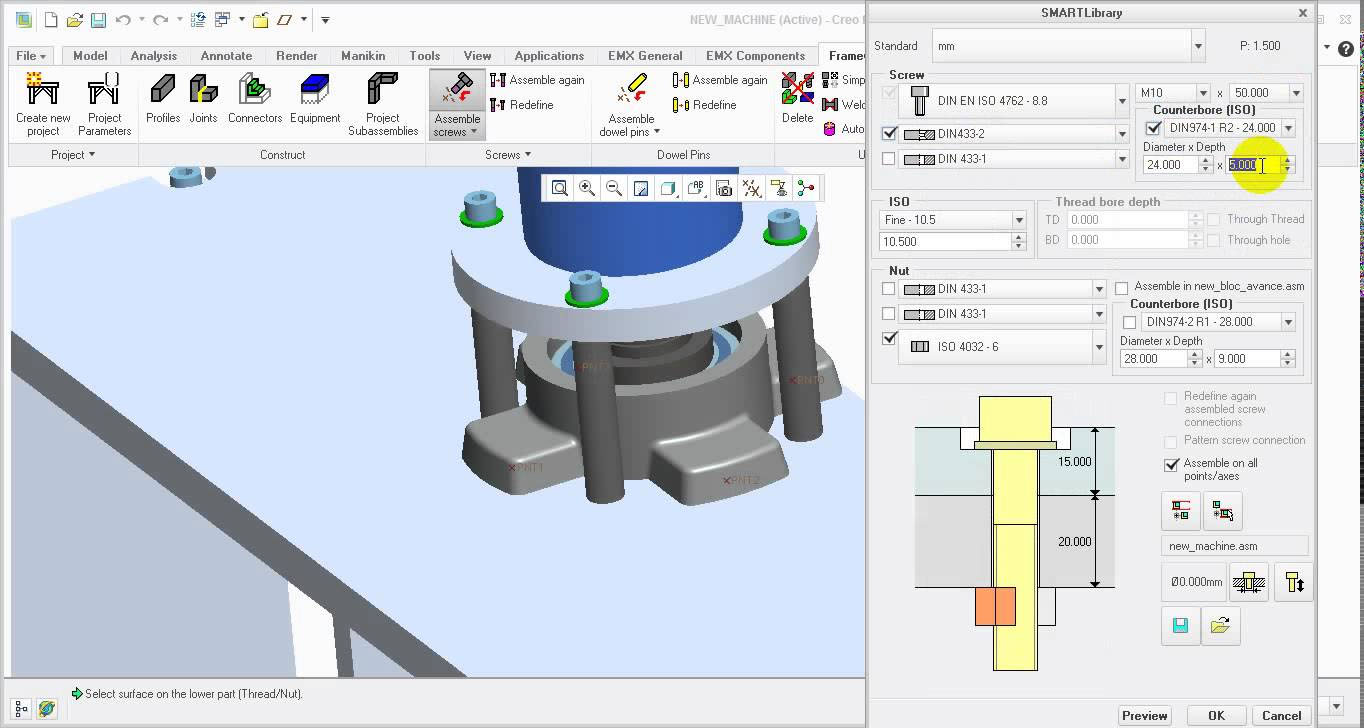This screenshot has width=1364, height=728.
Task: Click Save icon in quick access toolbar
Action: [98, 19]
